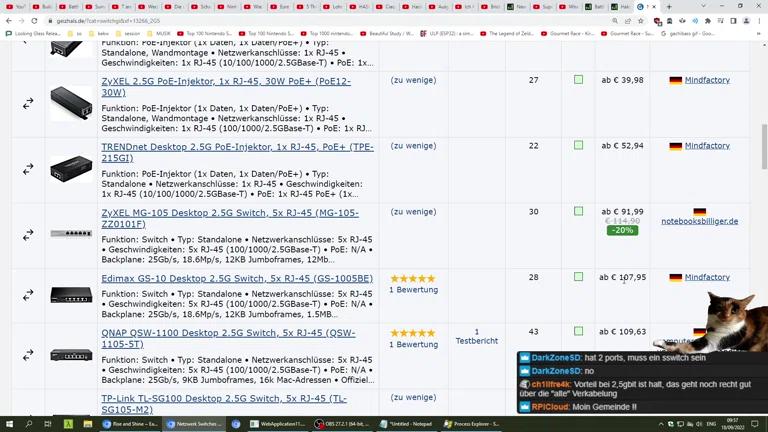Click compare arrows icon for Edimax GS-10
This screenshot has height=432, width=768.
[x=28, y=295]
